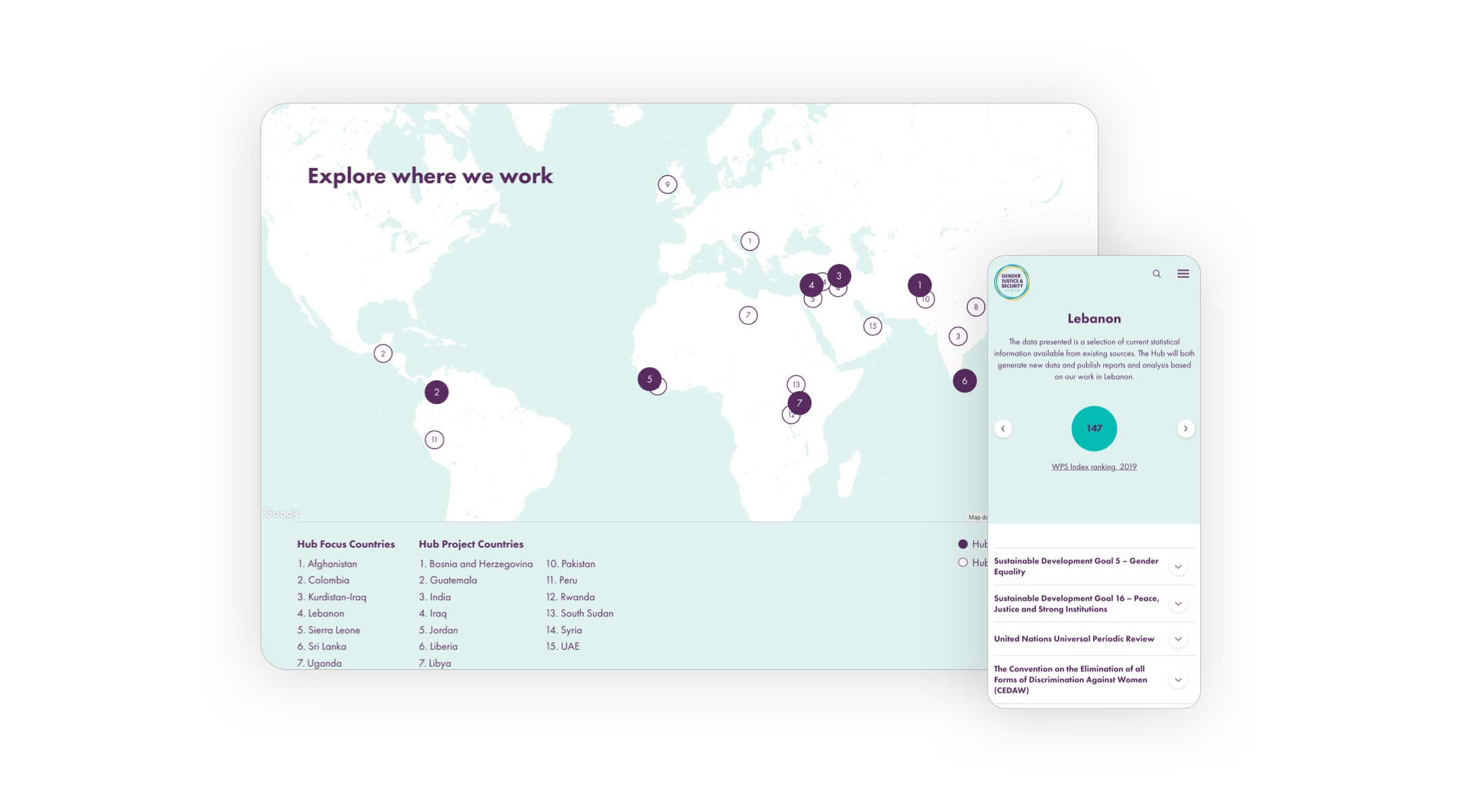Open the WPS Index ranking, 2019 link
Image resolution: width=1462 pixels, height=812 pixels.
tap(1094, 467)
